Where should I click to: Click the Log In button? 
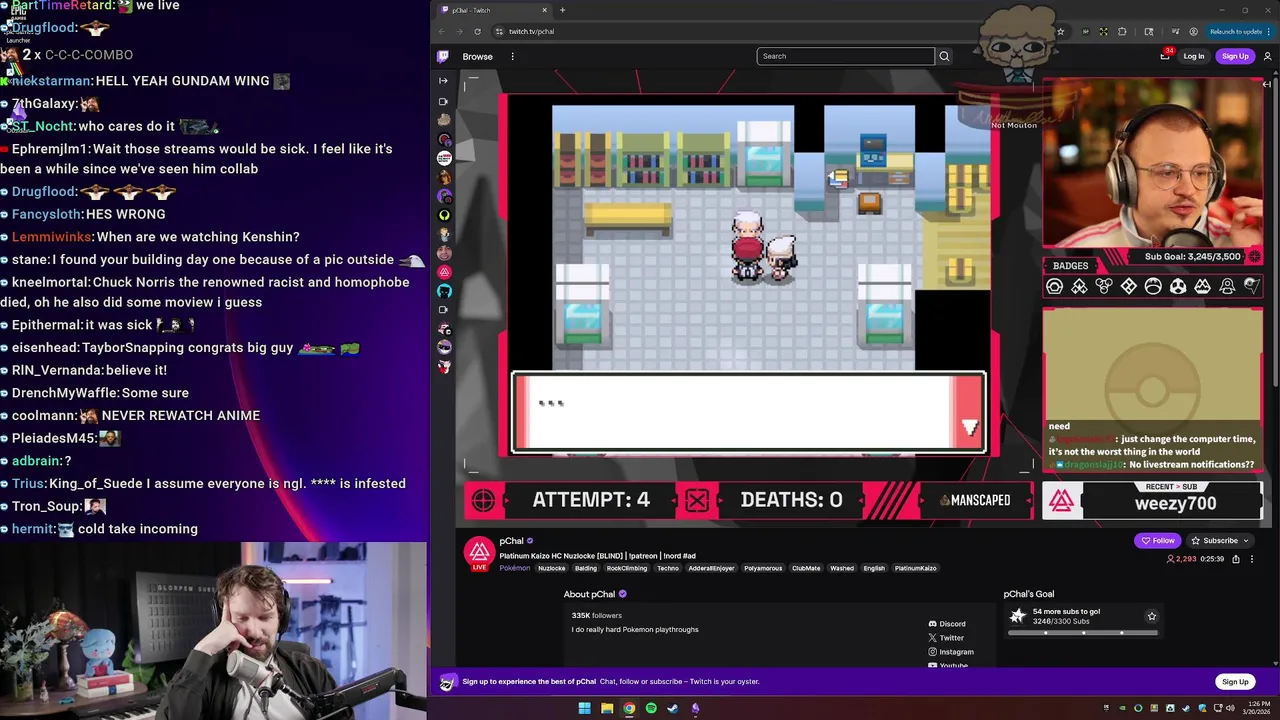click(1194, 56)
